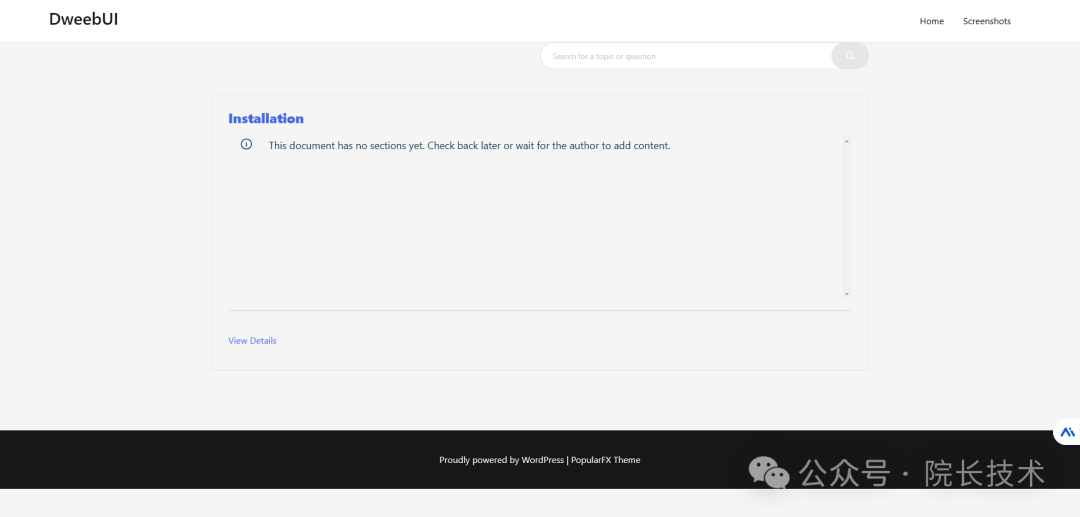Image resolution: width=1080 pixels, height=517 pixels.
Task: Click the scrollbar up arrow in Installation panel
Action: pyautogui.click(x=847, y=141)
